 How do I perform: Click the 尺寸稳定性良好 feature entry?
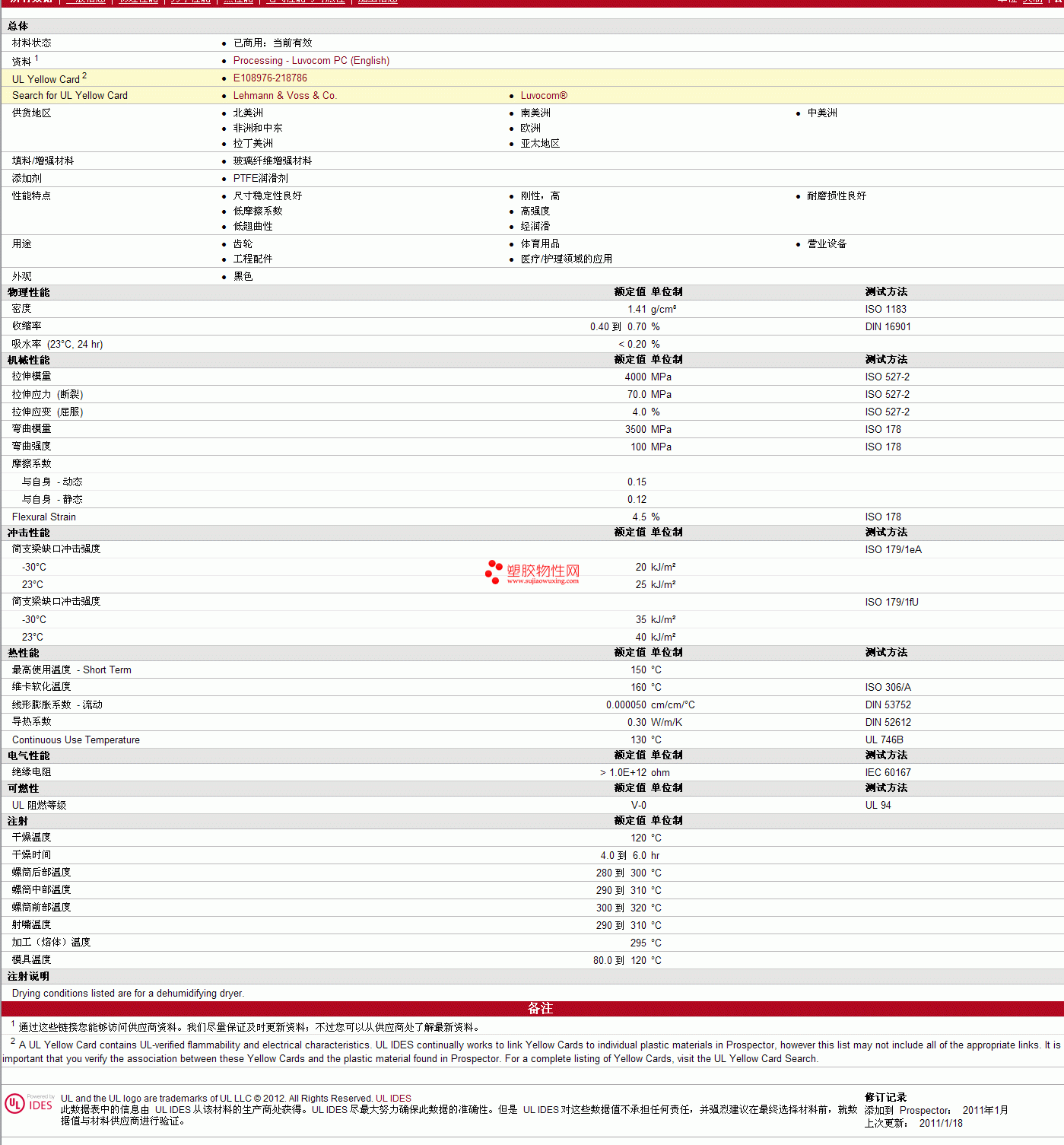pyautogui.click(x=268, y=196)
